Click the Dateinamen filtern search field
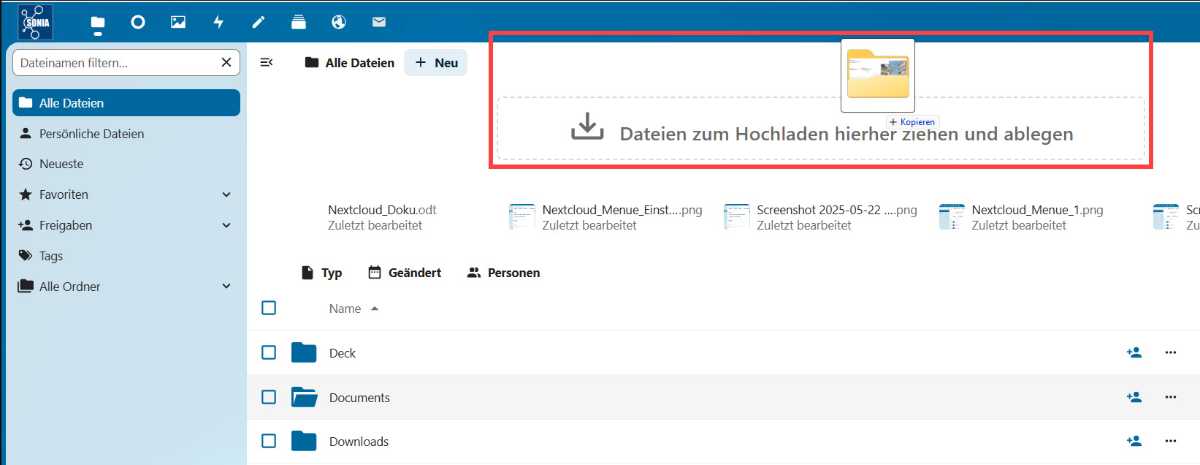This screenshot has width=1200, height=465. click(x=115, y=63)
